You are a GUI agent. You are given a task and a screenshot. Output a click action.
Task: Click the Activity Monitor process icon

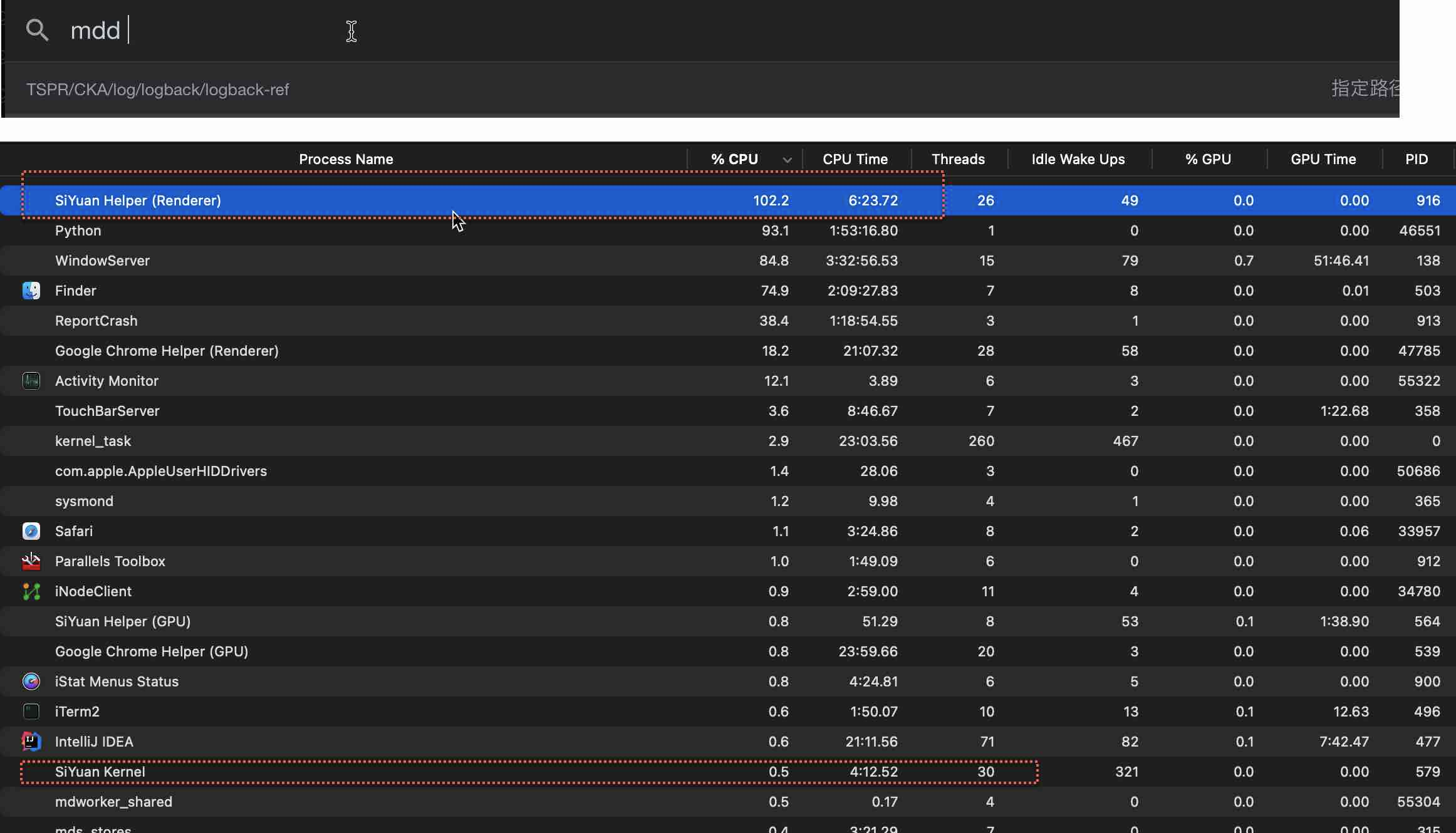[x=31, y=381]
